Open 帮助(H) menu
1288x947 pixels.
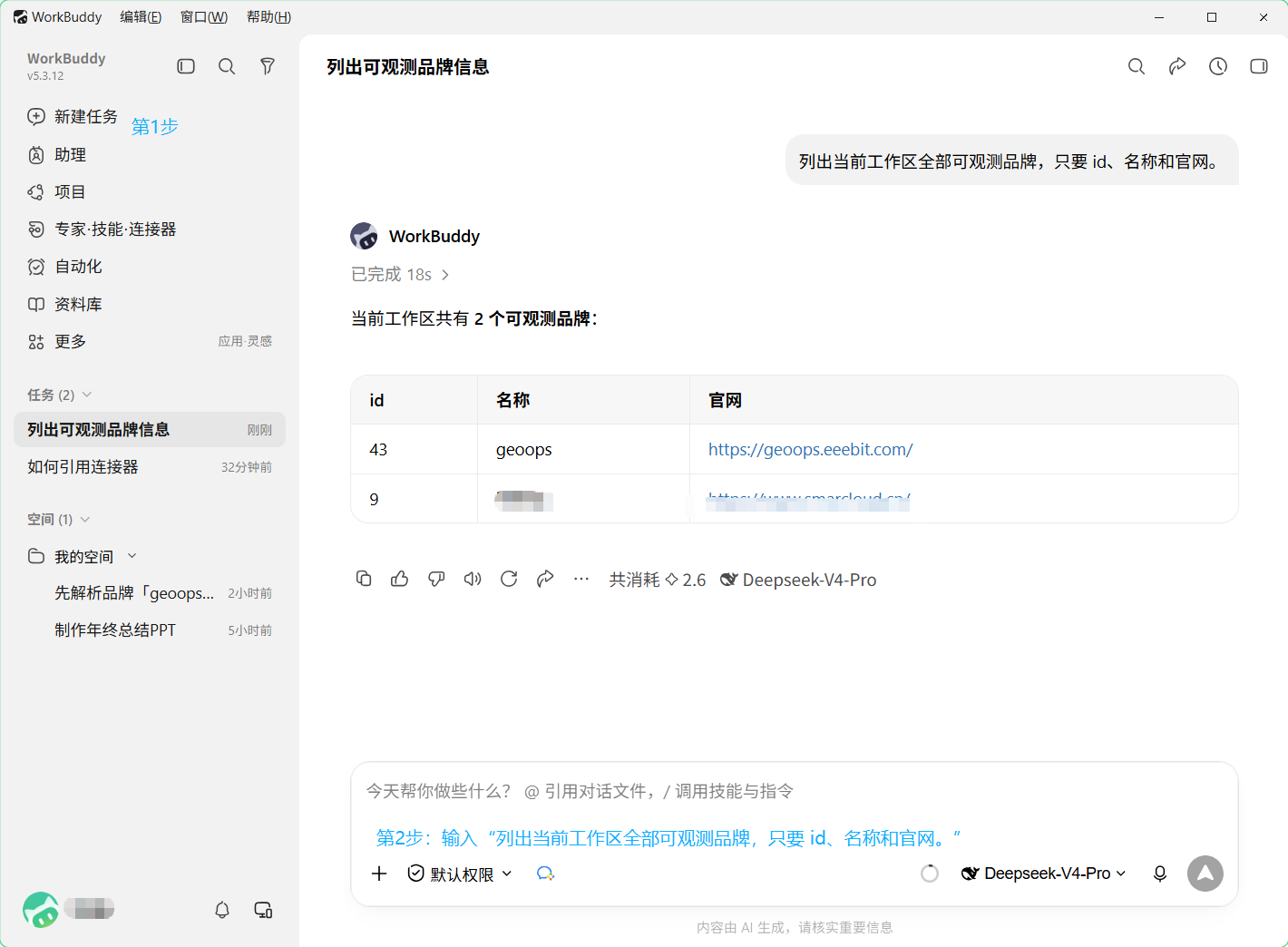click(x=268, y=17)
